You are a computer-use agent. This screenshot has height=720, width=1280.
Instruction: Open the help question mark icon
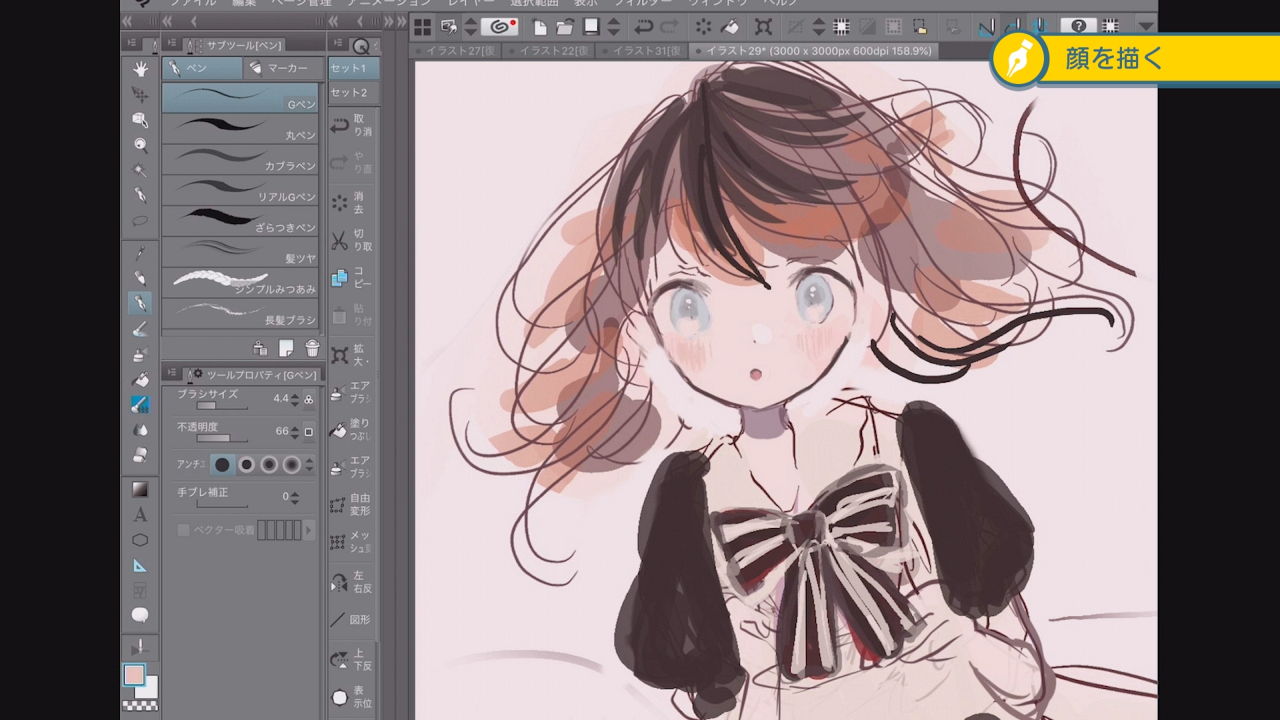point(1078,27)
